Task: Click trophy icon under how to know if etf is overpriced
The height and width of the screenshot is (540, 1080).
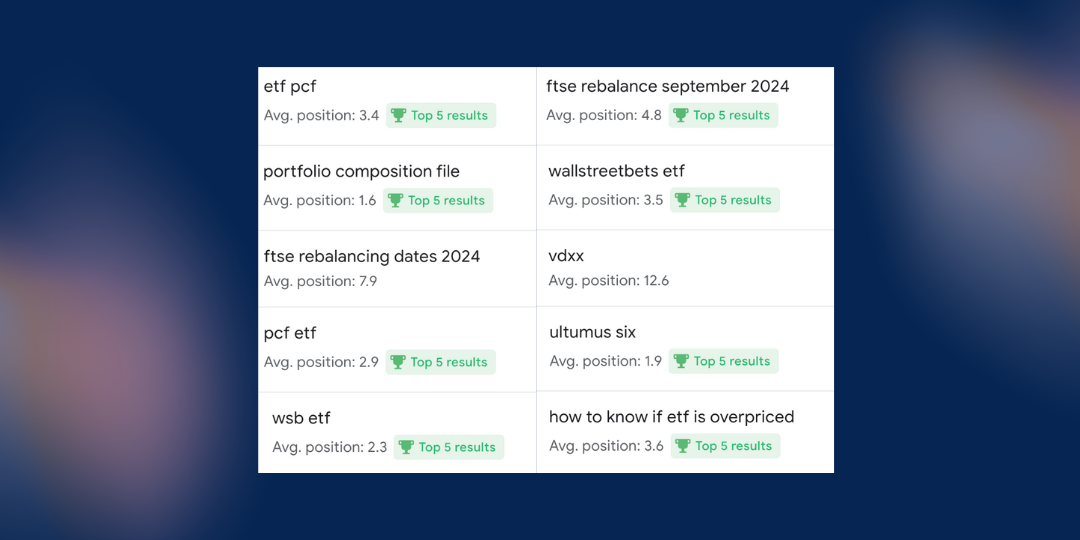Action: click(x=683, y=447)
